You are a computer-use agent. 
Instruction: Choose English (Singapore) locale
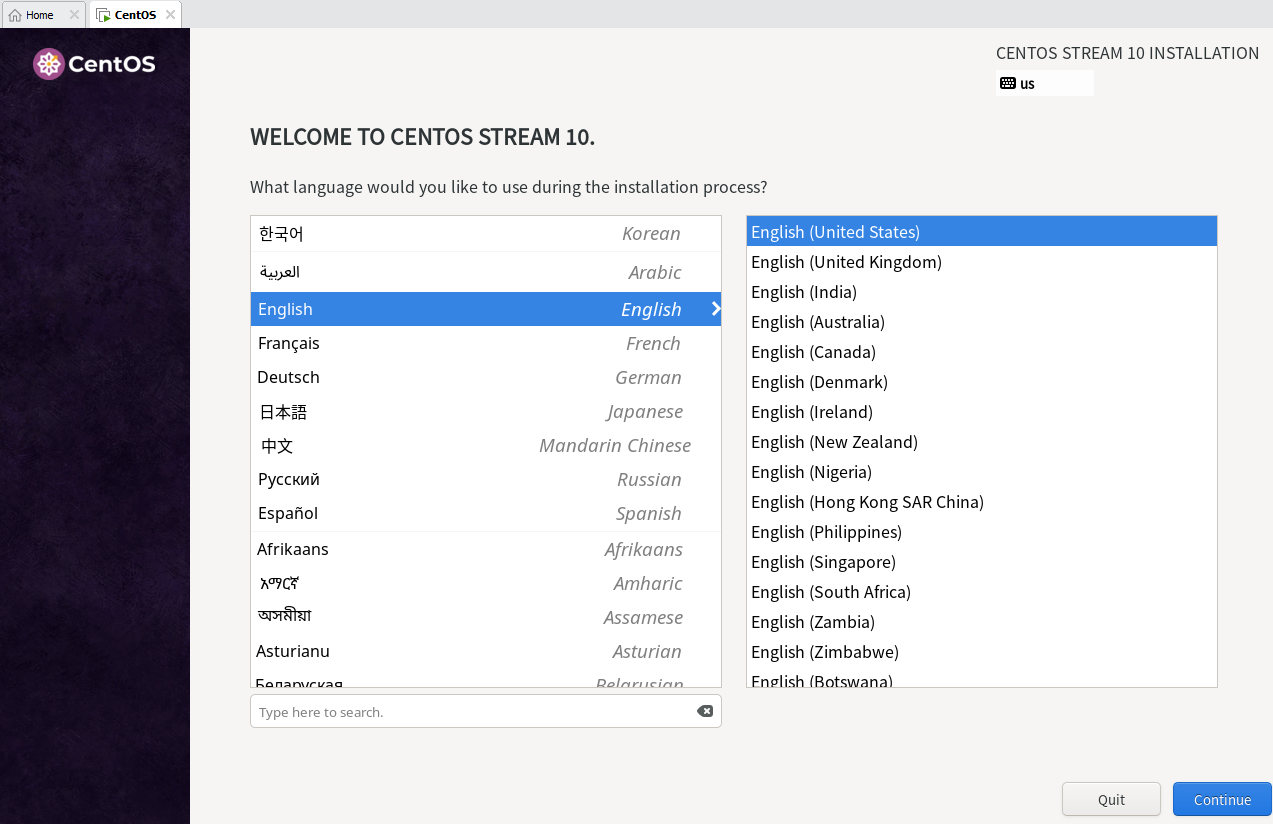(982, 562)
